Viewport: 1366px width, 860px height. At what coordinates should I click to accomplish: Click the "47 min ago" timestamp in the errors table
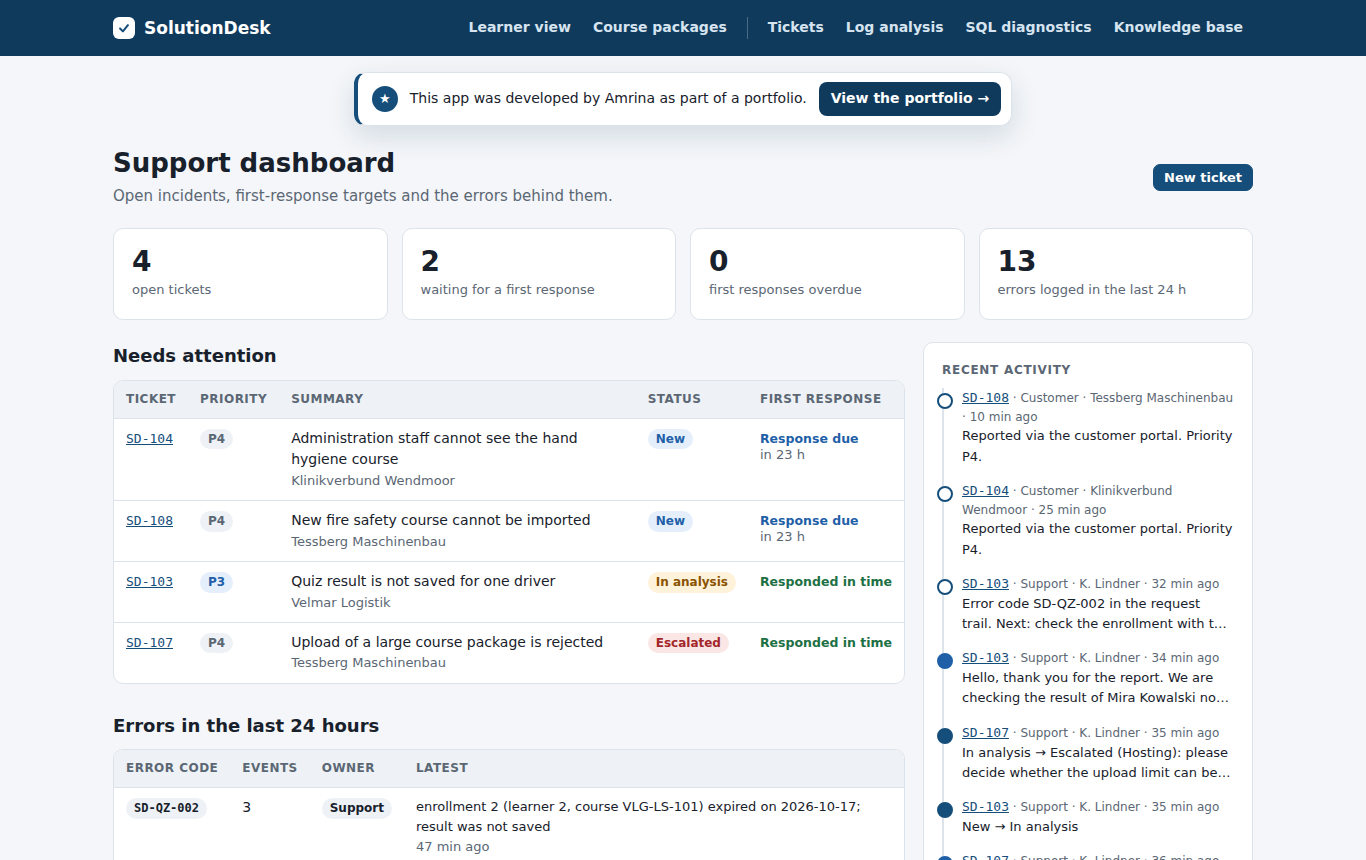coord(453,847)
